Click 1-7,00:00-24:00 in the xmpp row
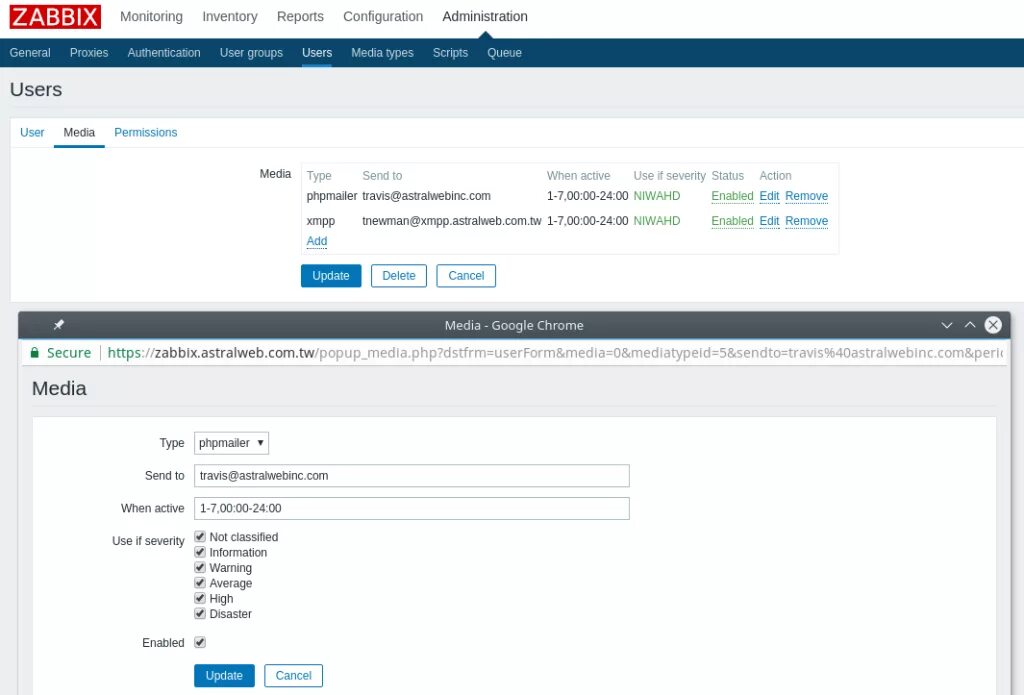This screenshot has width=1024, height=695. [x=588, y=221]
